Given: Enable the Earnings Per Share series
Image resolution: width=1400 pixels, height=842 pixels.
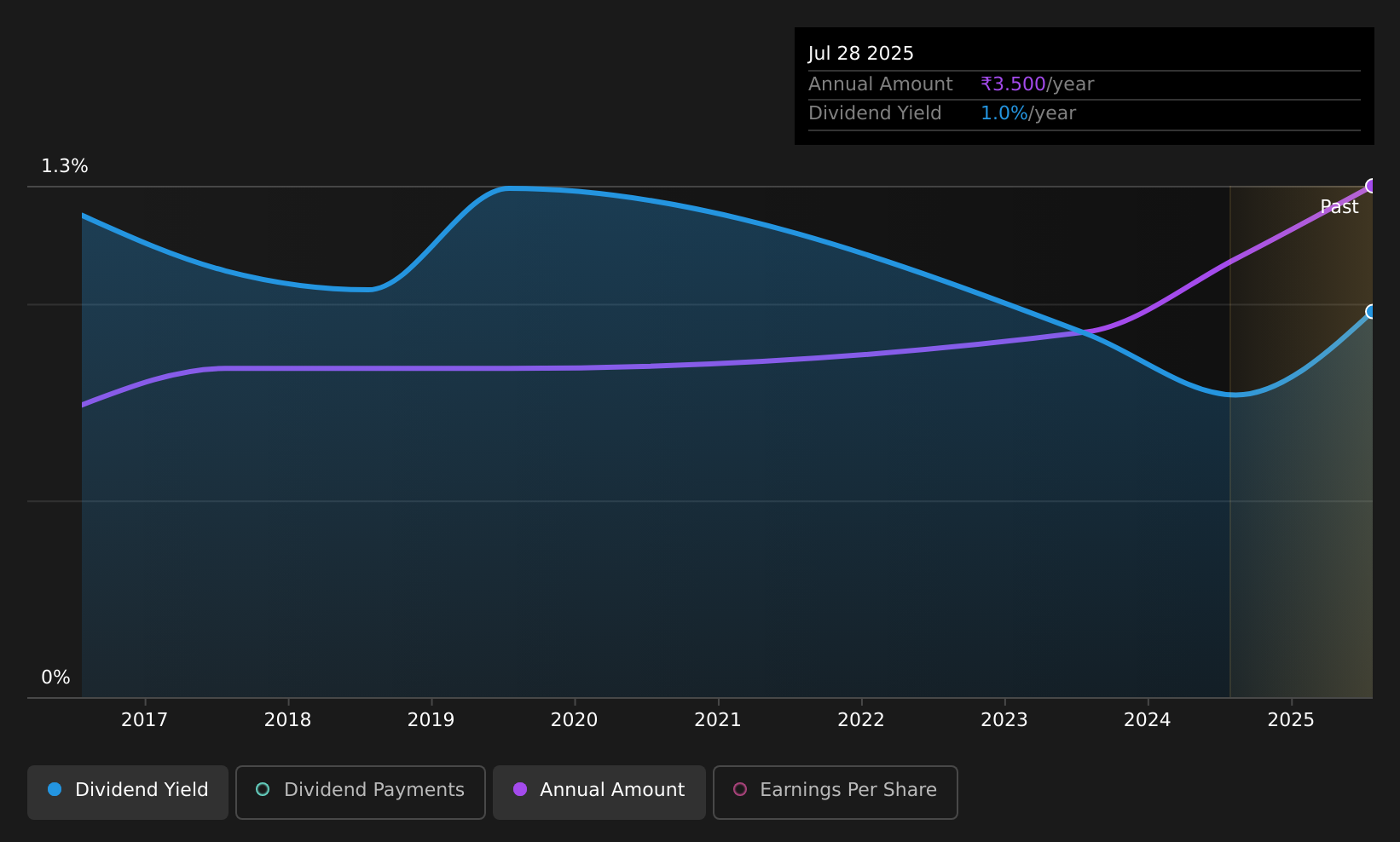Looking at the screenshot, I should (836, 792).
